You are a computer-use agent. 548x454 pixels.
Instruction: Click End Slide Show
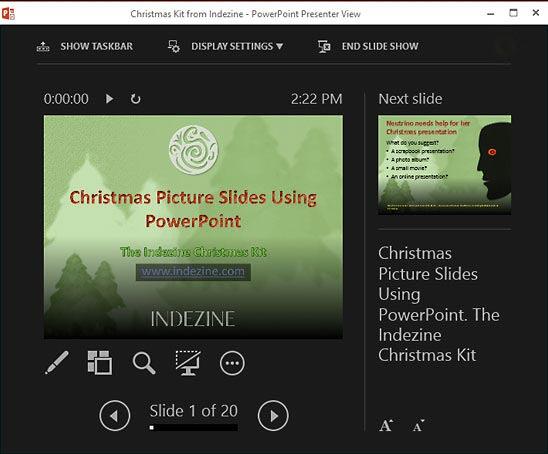pos(368,46)
